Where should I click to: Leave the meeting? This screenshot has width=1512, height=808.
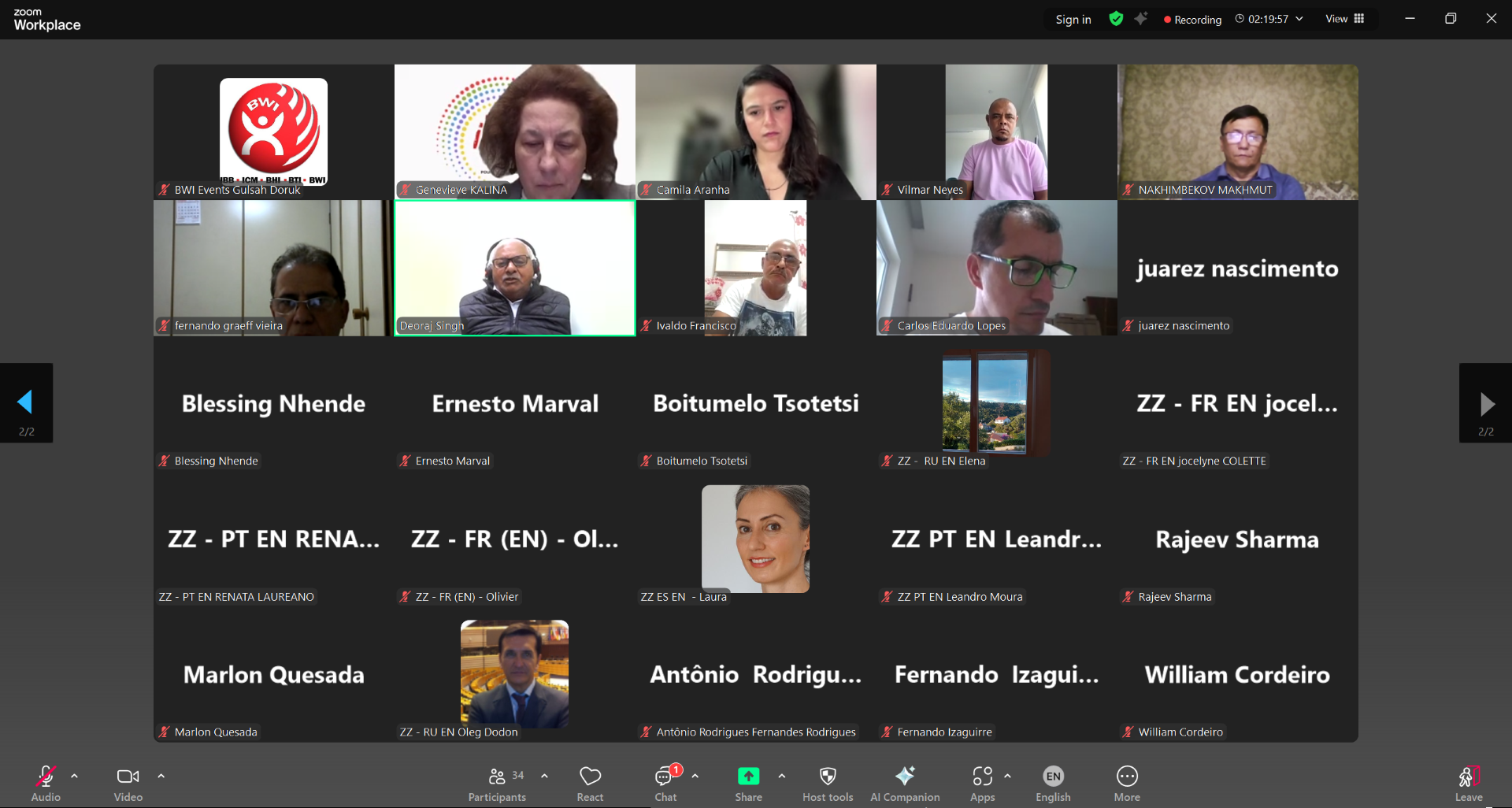click(1469, 783)
